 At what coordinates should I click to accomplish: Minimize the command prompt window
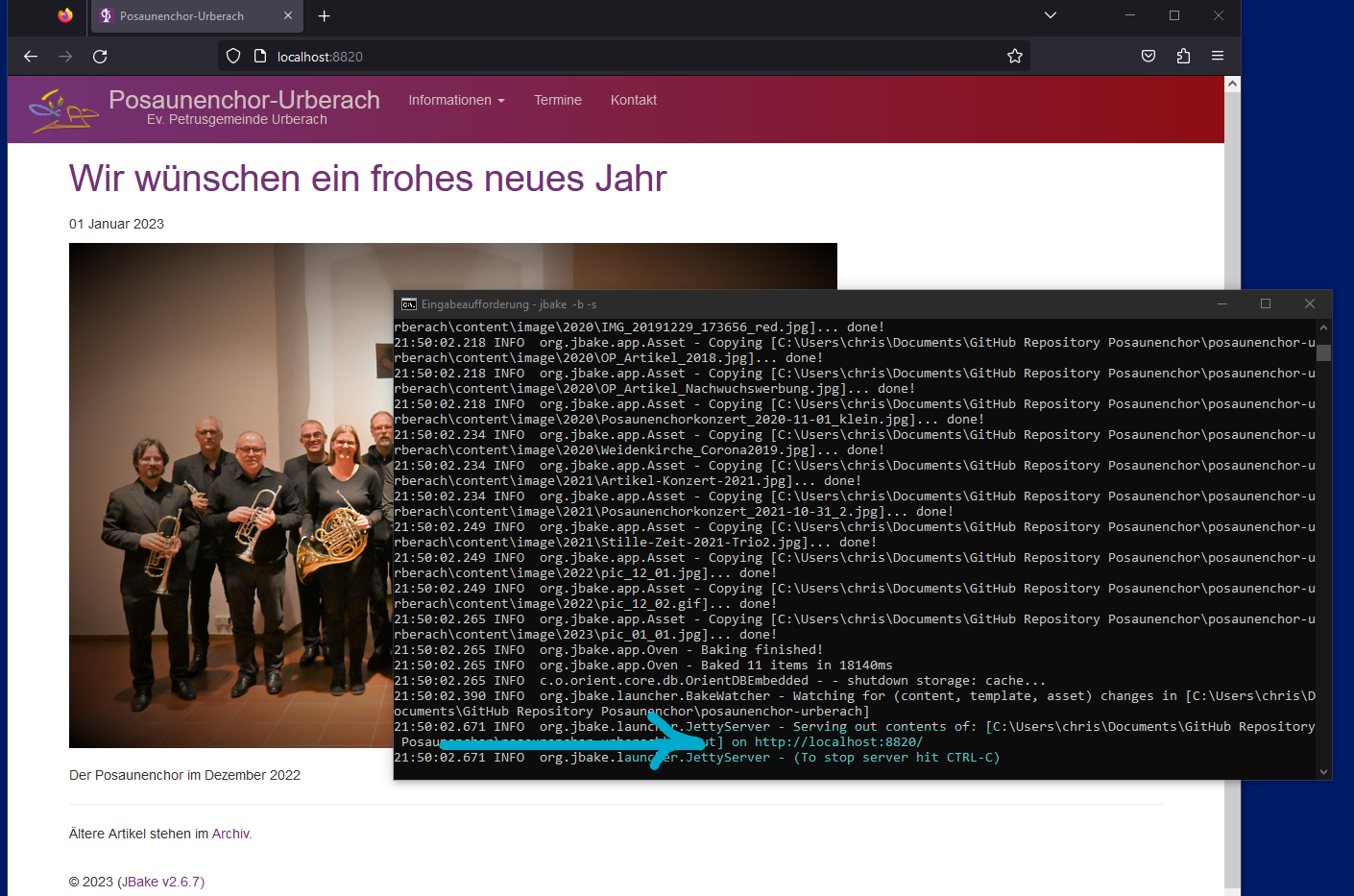(1222, 303)
